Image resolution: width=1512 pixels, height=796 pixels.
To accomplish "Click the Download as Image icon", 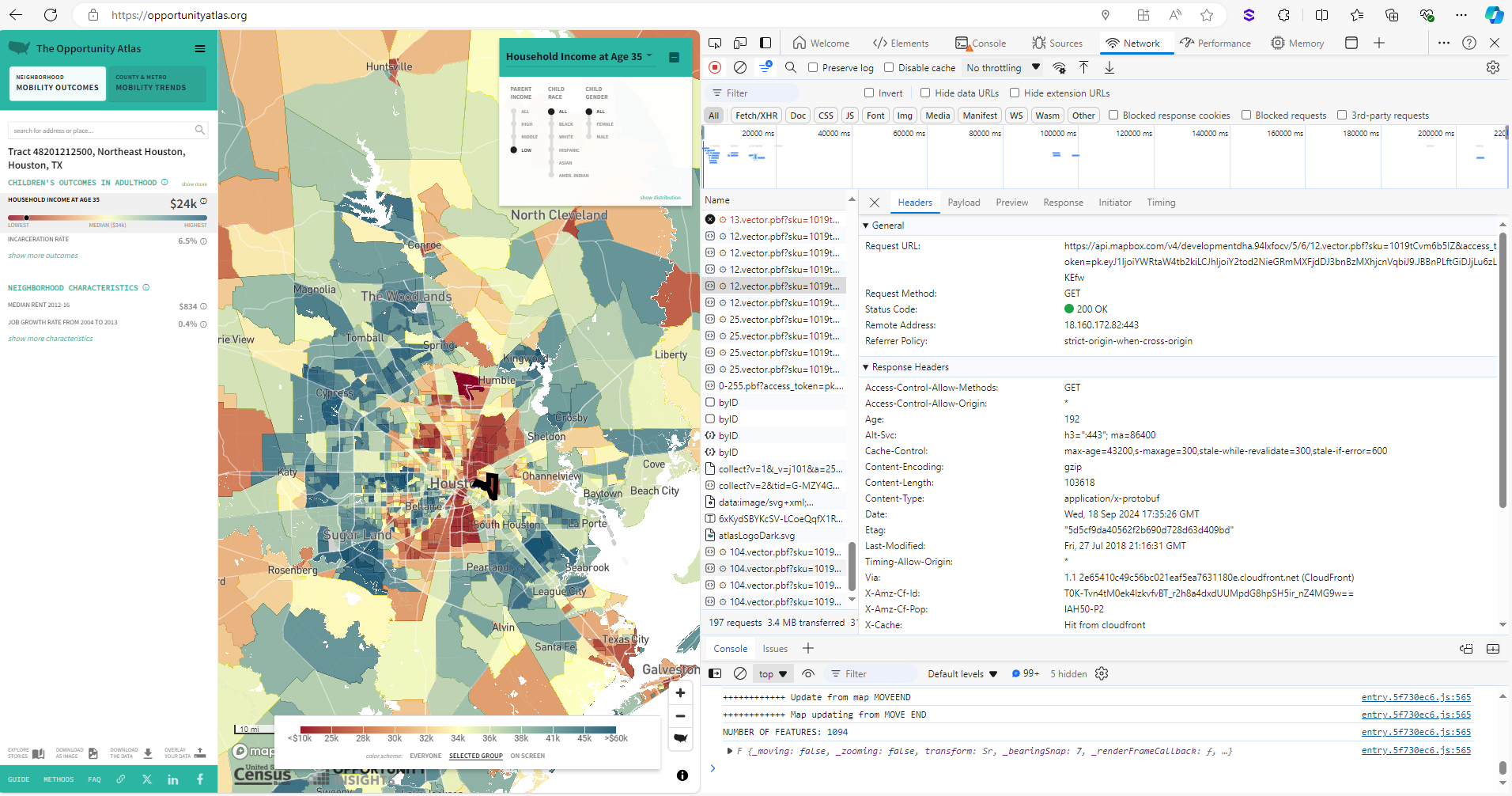I will click(93, 751).
